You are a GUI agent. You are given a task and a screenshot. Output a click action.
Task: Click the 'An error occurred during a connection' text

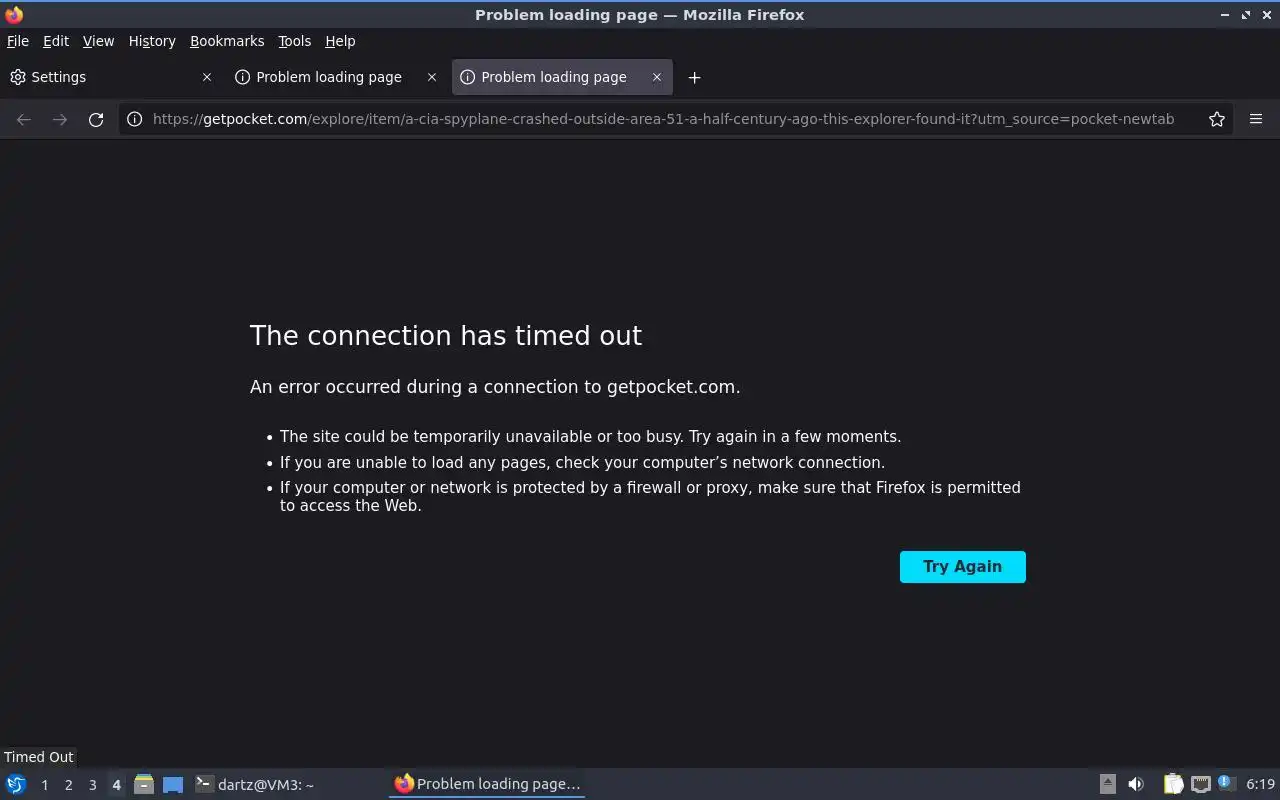click(495, 387)
